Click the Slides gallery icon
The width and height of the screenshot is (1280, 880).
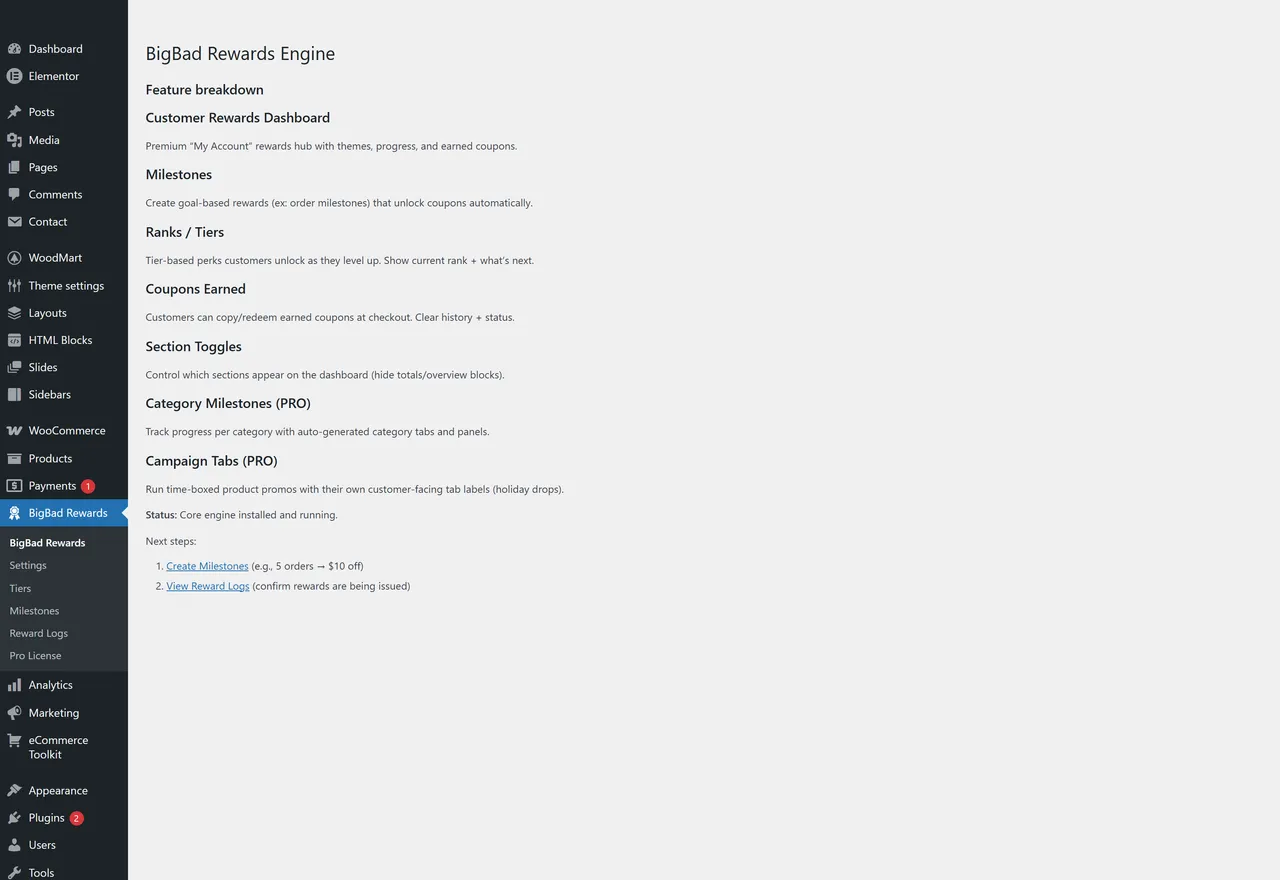(14, 367)
